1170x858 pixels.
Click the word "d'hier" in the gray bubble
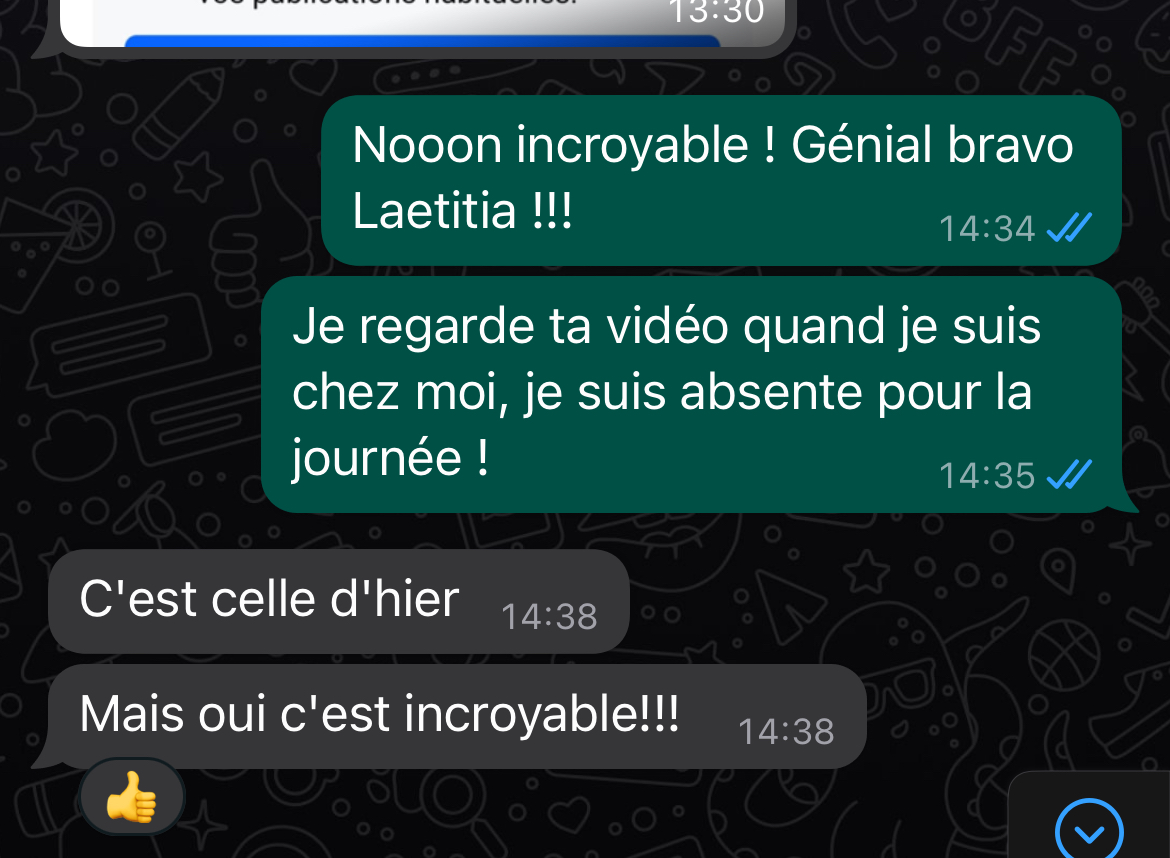pyautogui.click(x=395, y=599)
